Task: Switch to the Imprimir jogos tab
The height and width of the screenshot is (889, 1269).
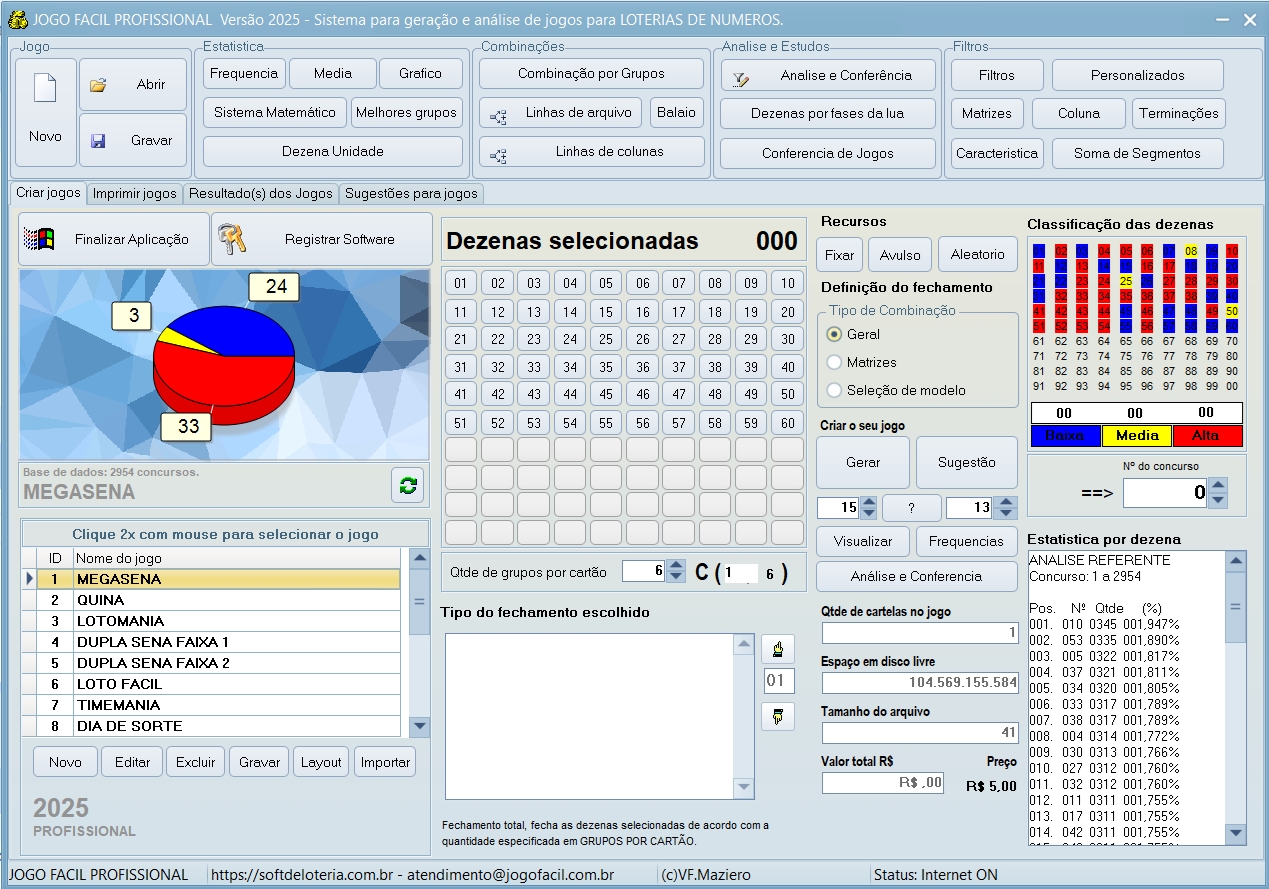Action: point(134,193)
